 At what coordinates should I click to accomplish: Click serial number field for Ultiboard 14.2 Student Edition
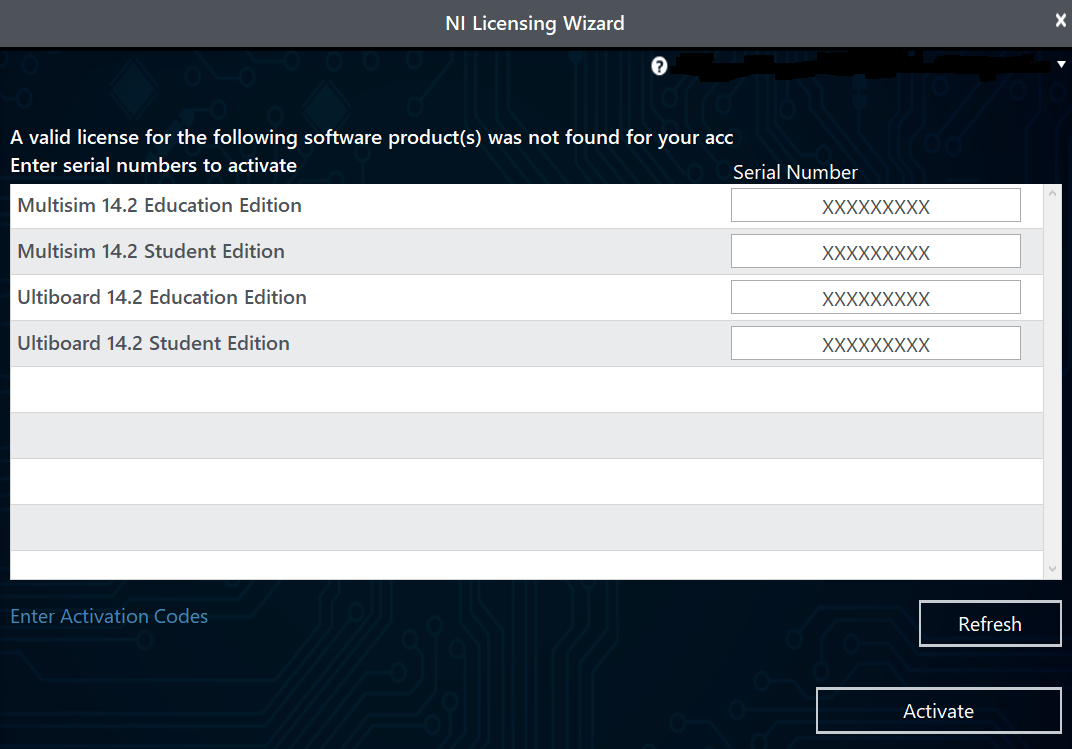pos(875,343)
